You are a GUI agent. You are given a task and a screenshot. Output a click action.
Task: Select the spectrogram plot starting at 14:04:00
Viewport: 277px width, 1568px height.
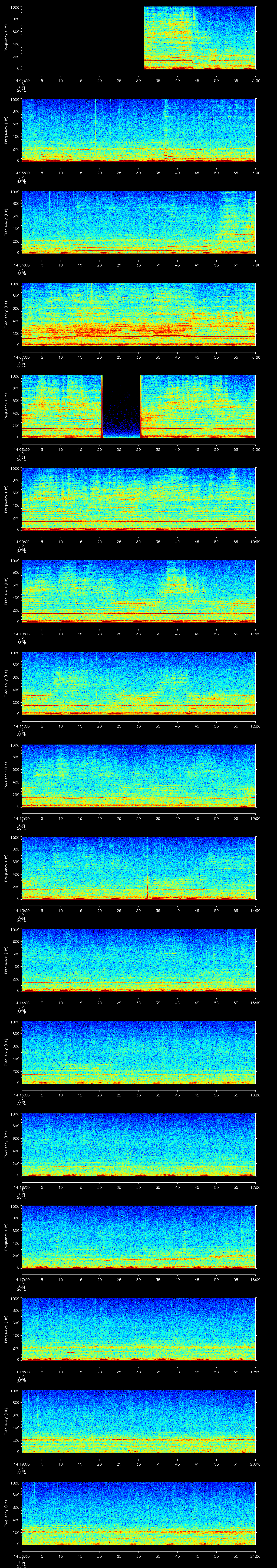(139, 38)
